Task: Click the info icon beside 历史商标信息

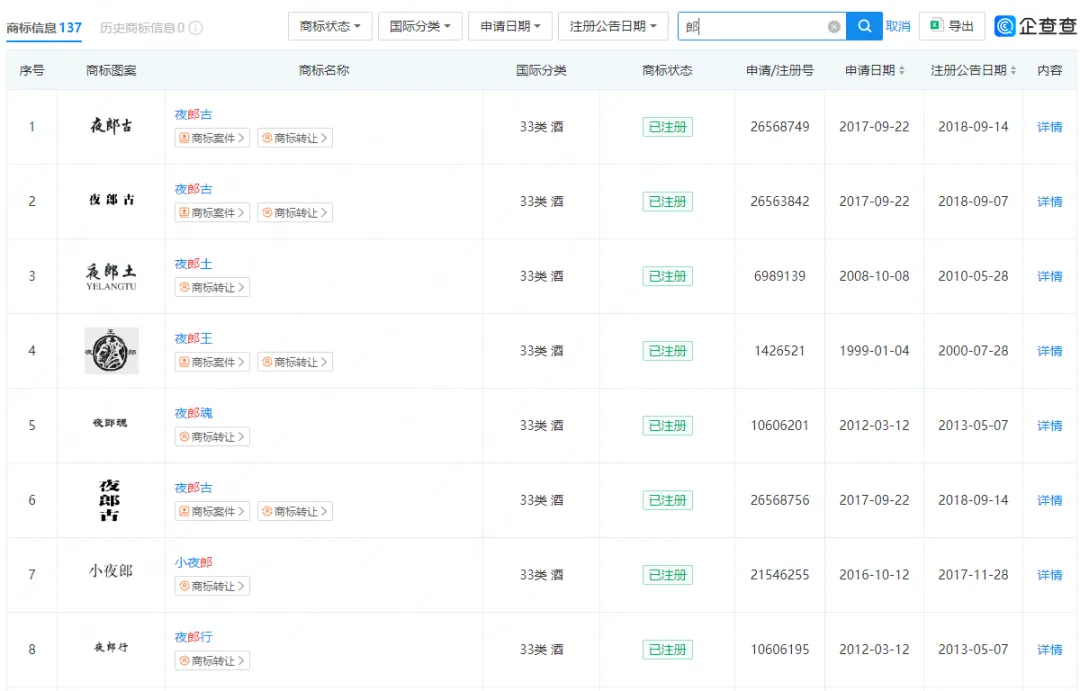Action: coord(196,28)
